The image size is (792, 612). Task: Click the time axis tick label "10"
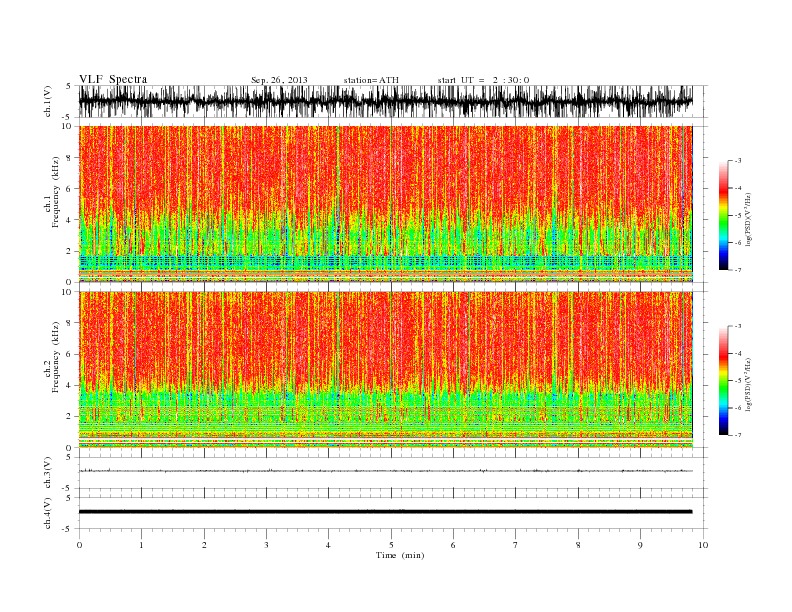(703, 545)
